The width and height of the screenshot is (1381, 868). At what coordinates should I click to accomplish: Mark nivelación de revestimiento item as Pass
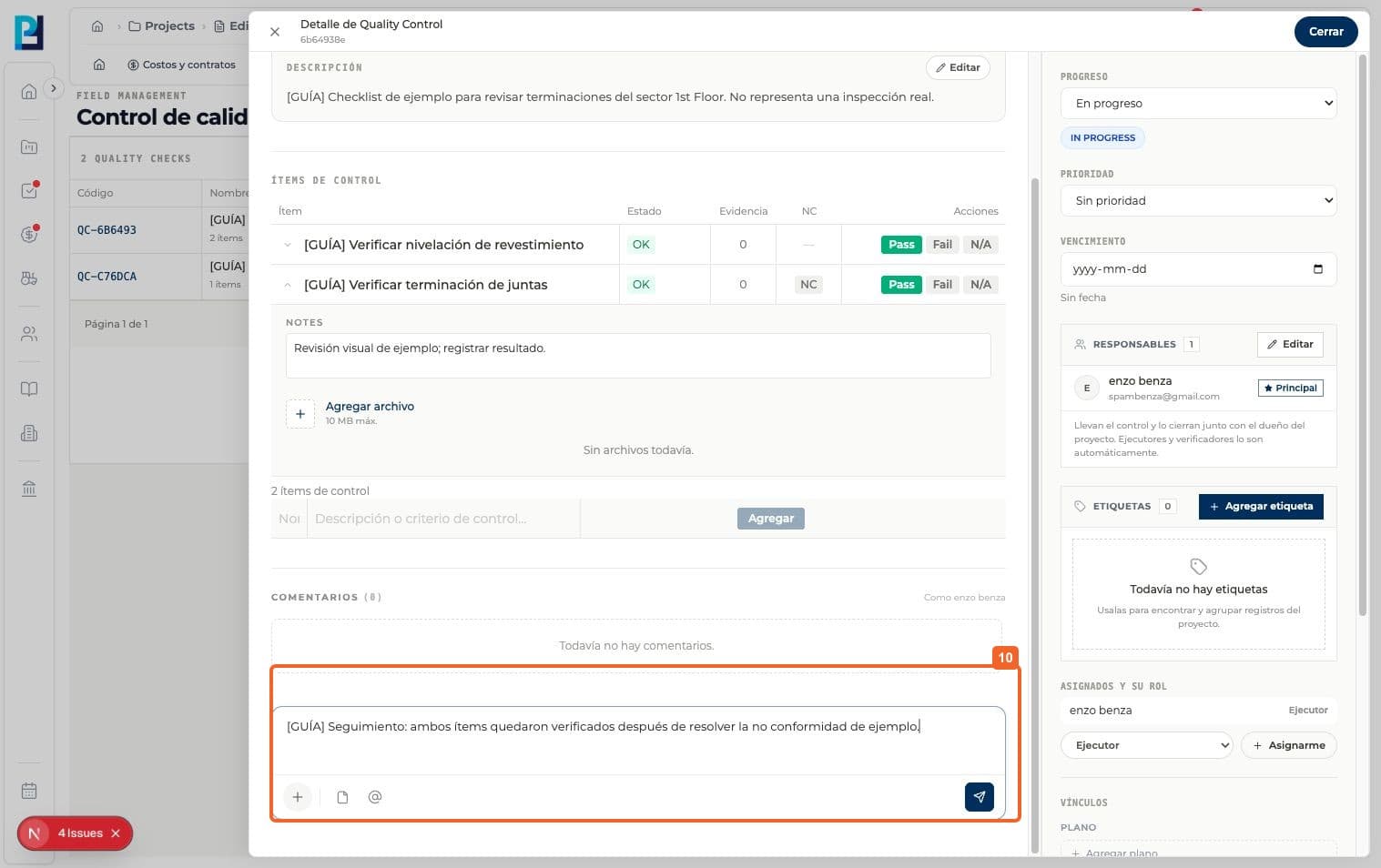(x=901, y=245)
